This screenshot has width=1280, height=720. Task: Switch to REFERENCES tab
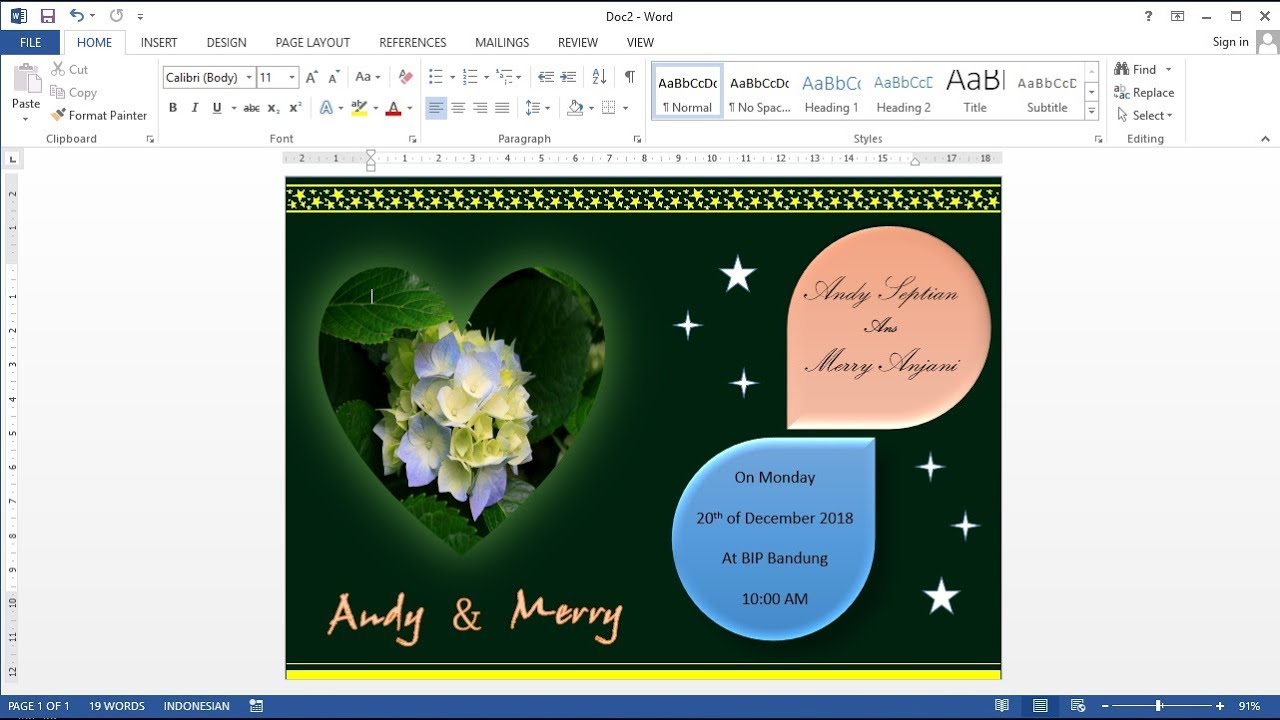point(412,42)
